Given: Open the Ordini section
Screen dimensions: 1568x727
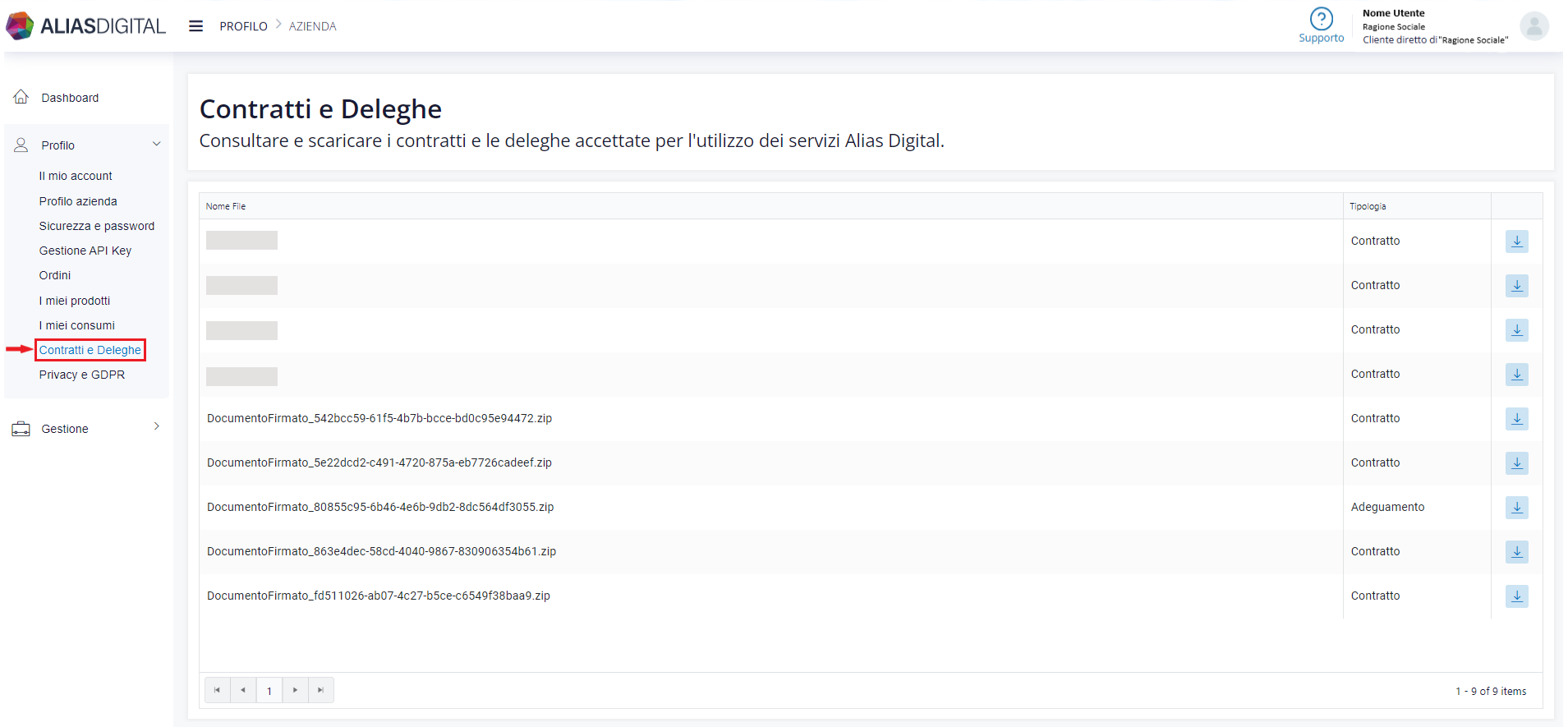Looking at the screenshot, I should [x=55, y=275].
